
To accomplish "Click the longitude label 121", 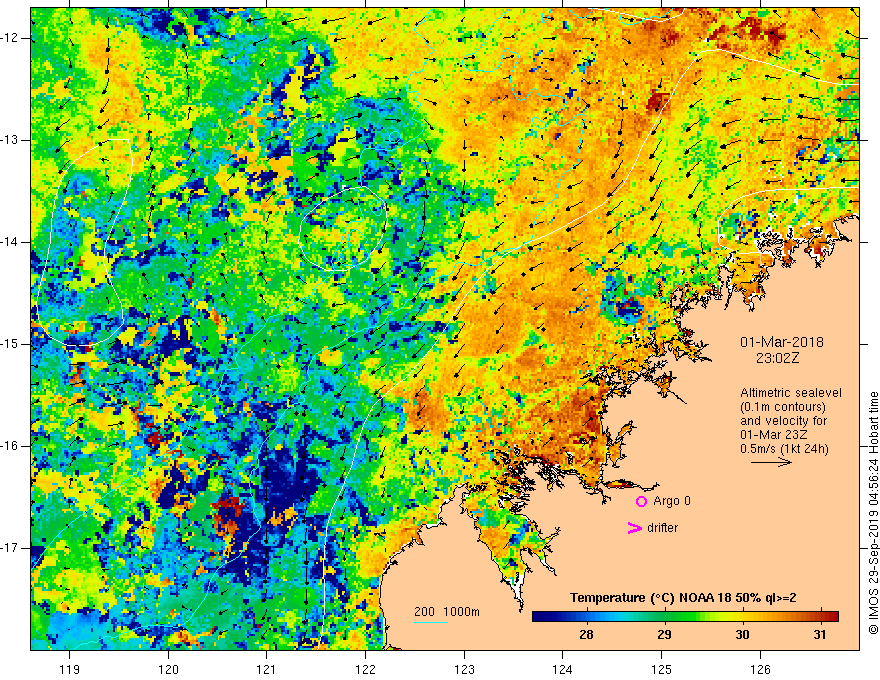I will (x=267, y=669).
